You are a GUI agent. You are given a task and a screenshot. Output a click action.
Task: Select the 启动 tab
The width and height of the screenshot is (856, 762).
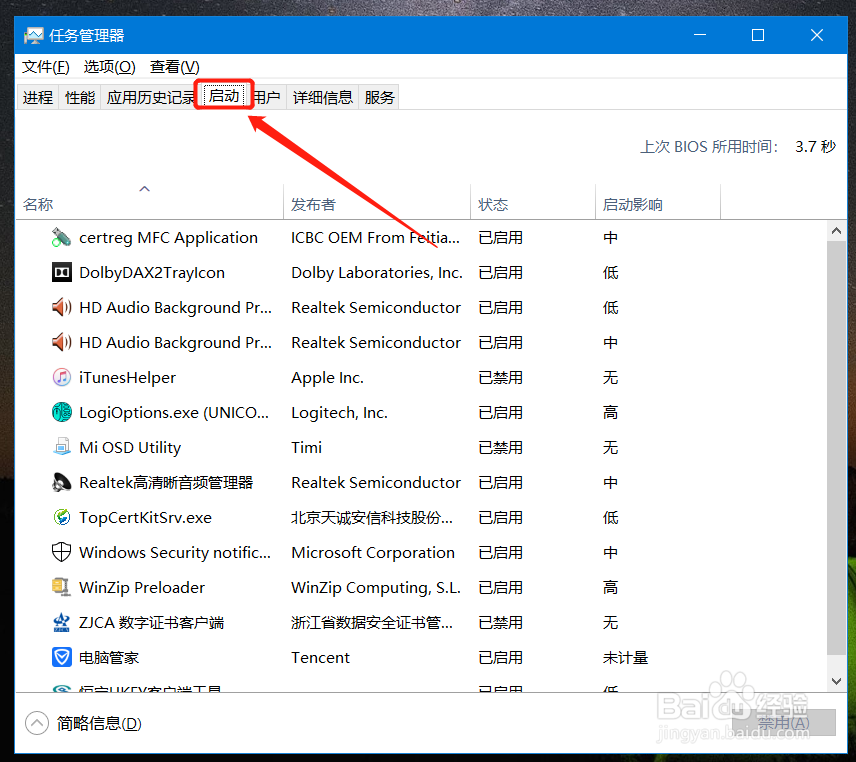coord(224,96)
